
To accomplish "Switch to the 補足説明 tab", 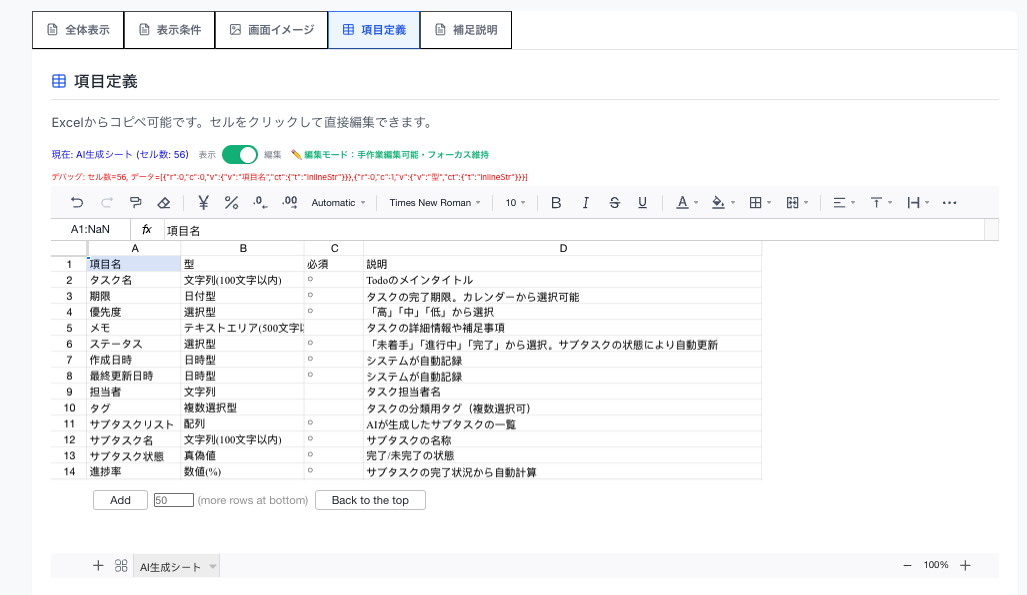I will pos(465,30).
